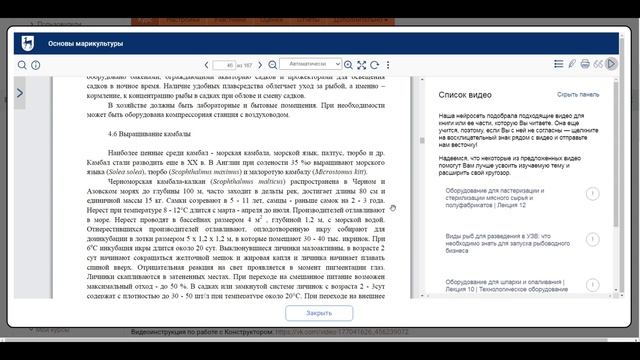Open the search magnifier in the reader toolbar
The width and height of the screenshot is (640, 360).
tap(22, 65)
